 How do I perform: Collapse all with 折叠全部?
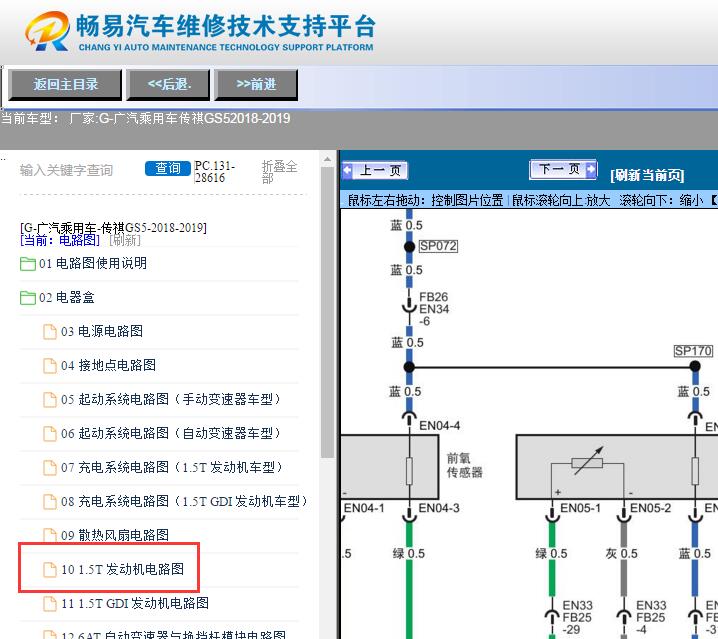(x=279, y=172)
